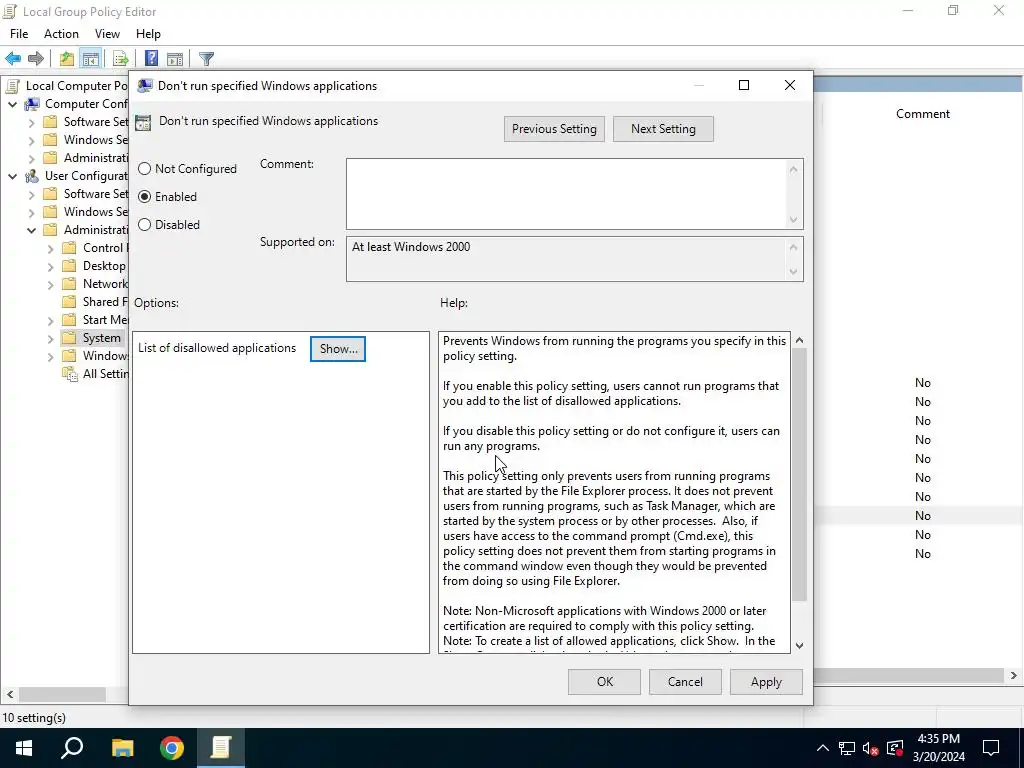Click the policy setting icon beside the heading
This screenshot has width=1024, height=768.
click(143, 122)
